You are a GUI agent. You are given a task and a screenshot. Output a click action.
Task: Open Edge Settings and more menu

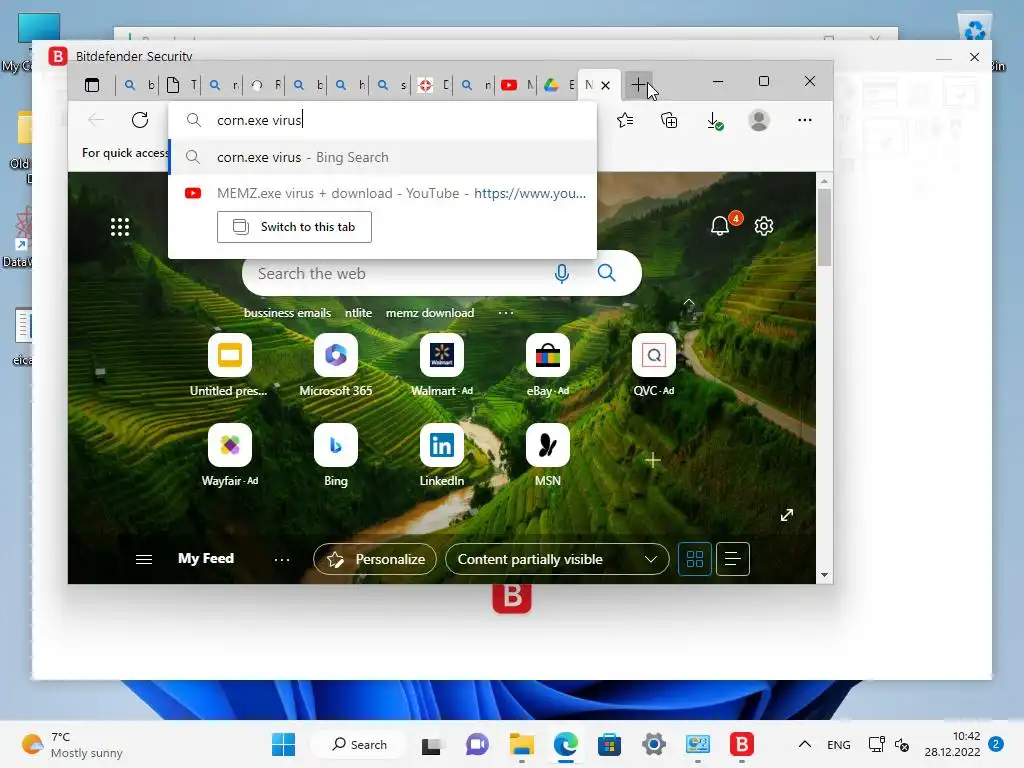(x=805, y=120)
